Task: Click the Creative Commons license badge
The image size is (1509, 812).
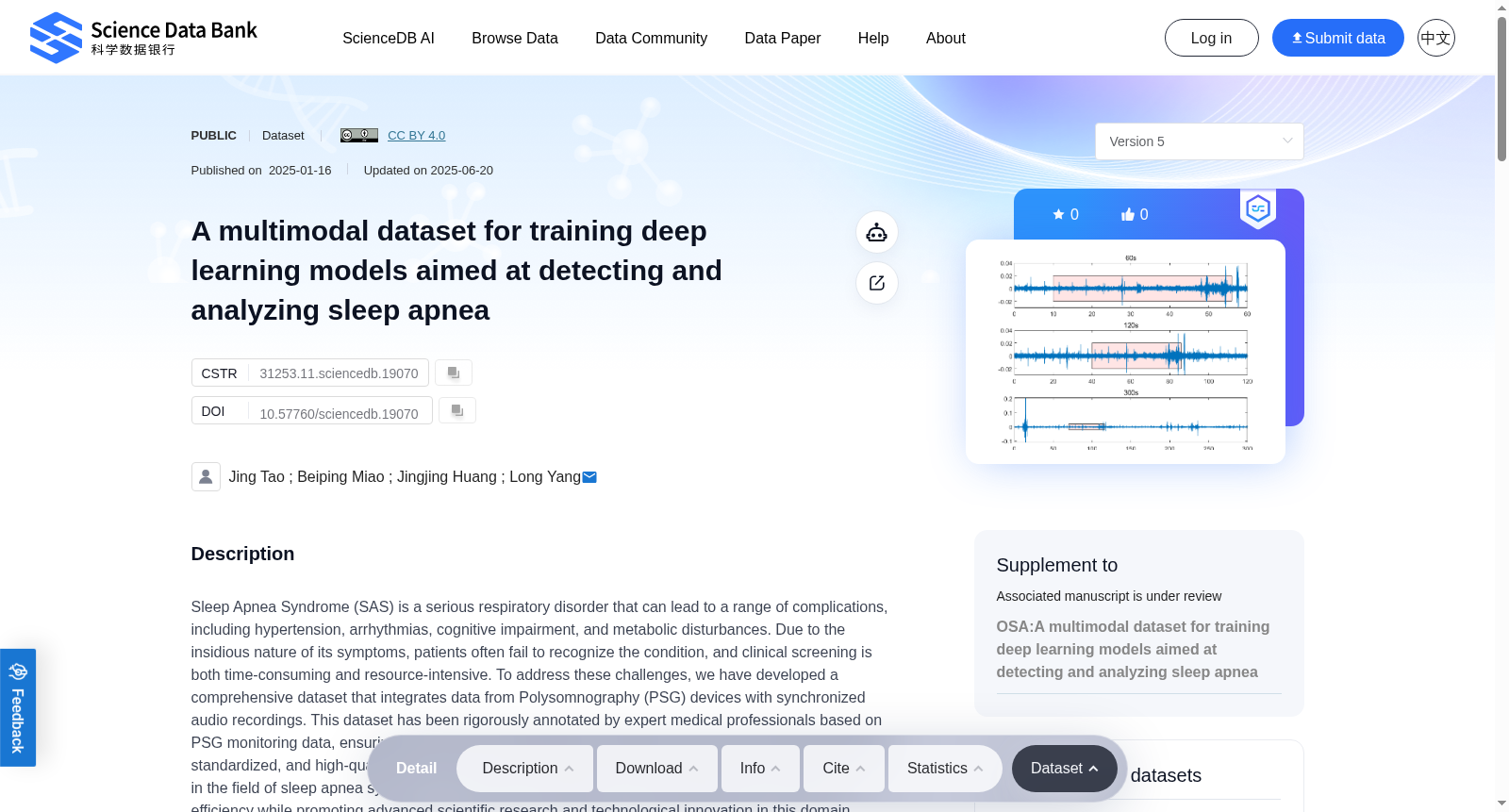Action: (359, 135)
